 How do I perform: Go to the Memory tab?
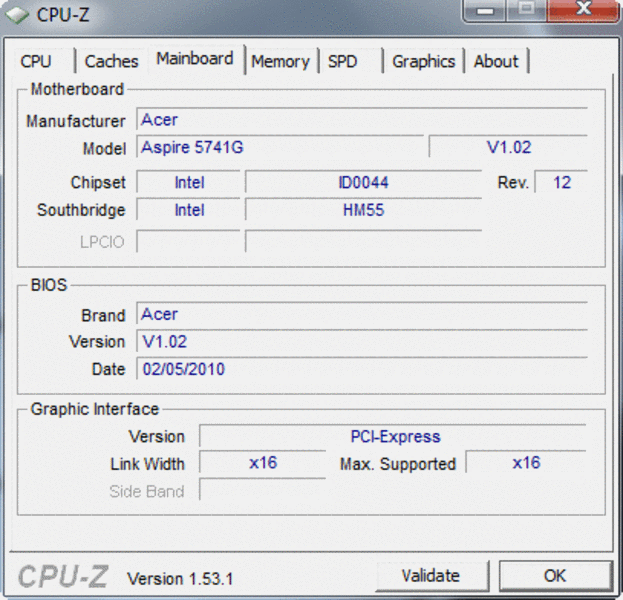pyautogui.click(x=281, y=62)
